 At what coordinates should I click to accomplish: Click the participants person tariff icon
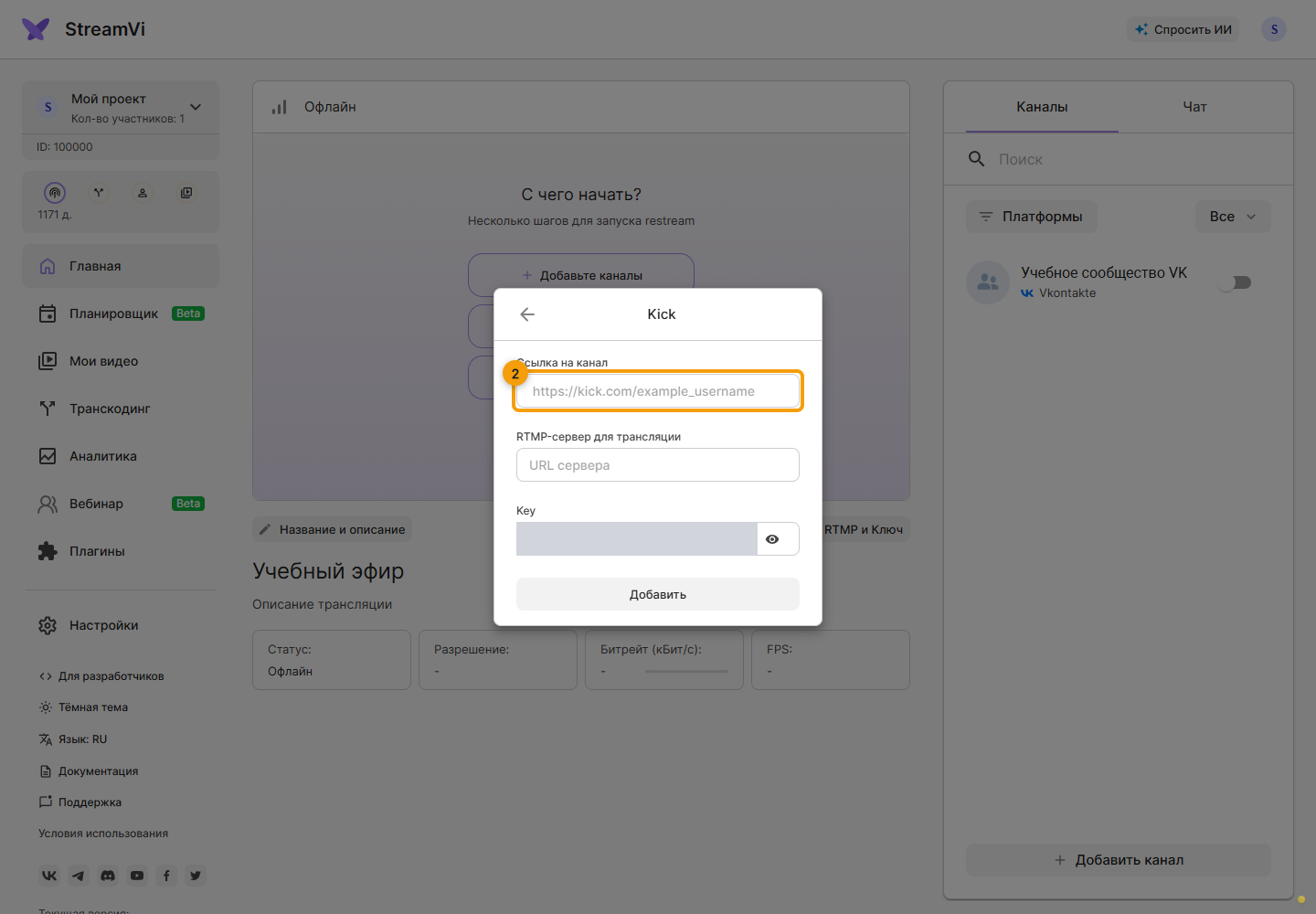pos(143,193)
